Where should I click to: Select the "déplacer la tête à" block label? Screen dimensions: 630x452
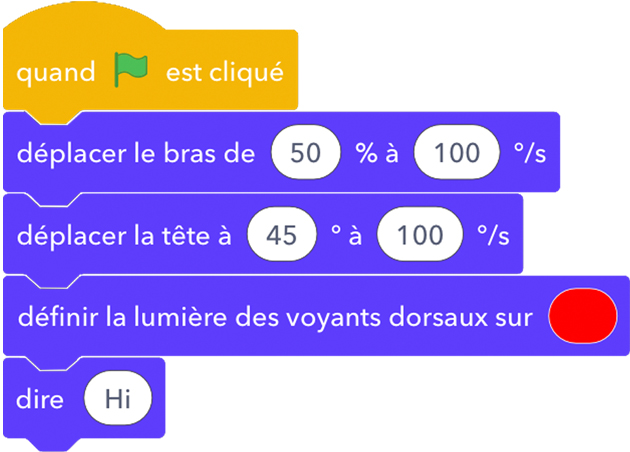125,236
